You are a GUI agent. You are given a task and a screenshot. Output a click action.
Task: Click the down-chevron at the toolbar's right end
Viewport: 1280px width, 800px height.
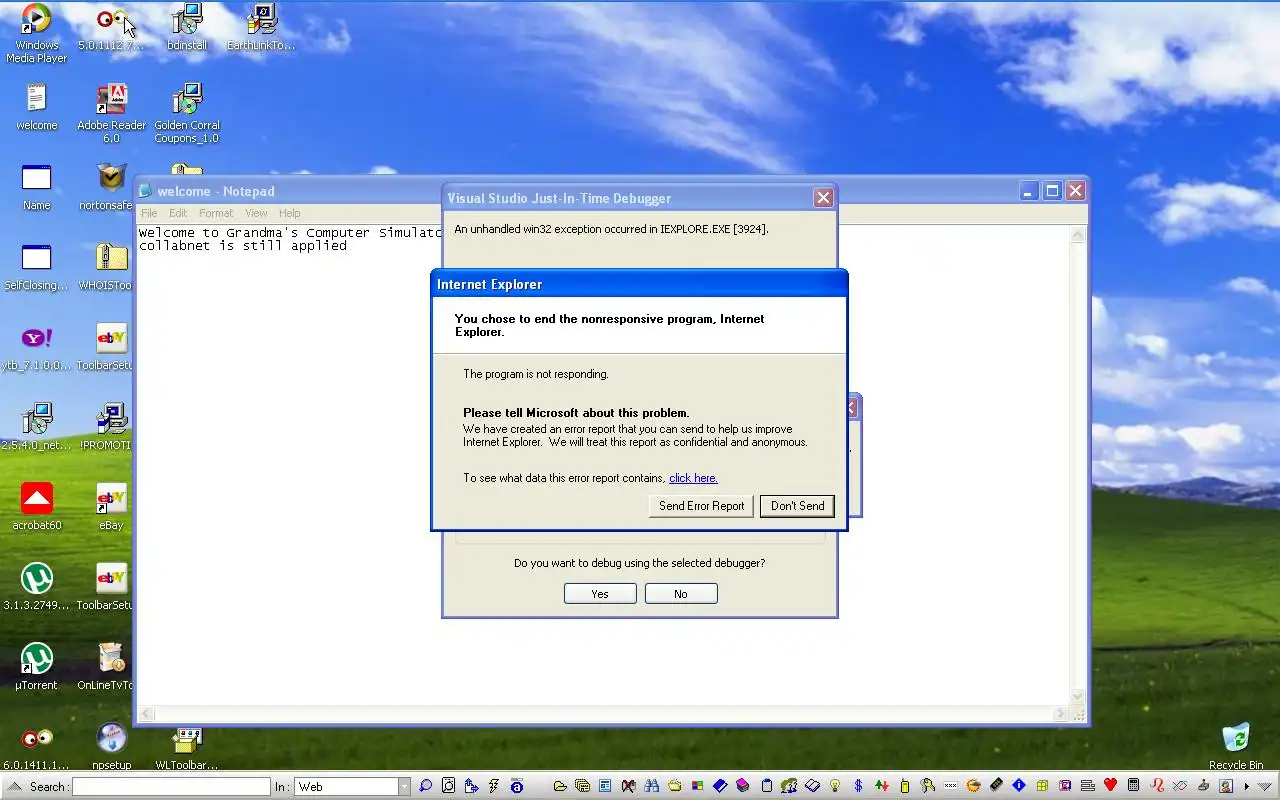[1265, 786]
